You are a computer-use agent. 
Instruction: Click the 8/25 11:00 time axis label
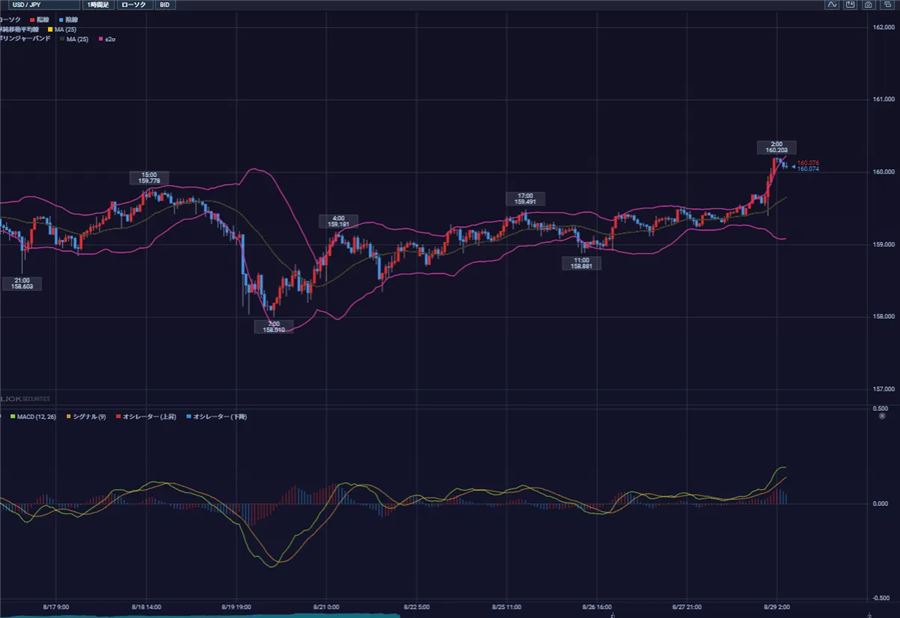click(x=507, y=607)
